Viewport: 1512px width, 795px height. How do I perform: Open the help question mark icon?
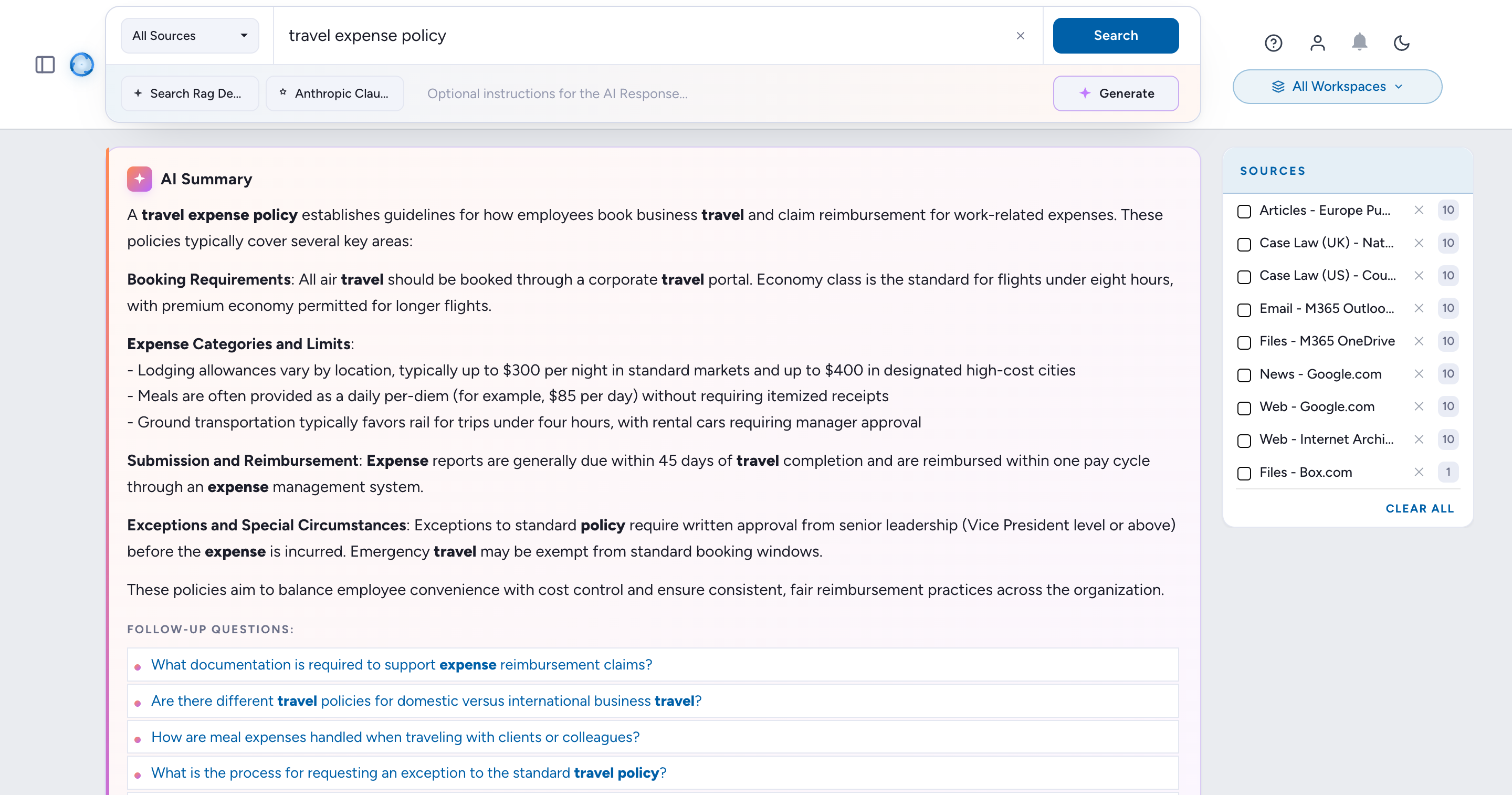coord(1273,43)
